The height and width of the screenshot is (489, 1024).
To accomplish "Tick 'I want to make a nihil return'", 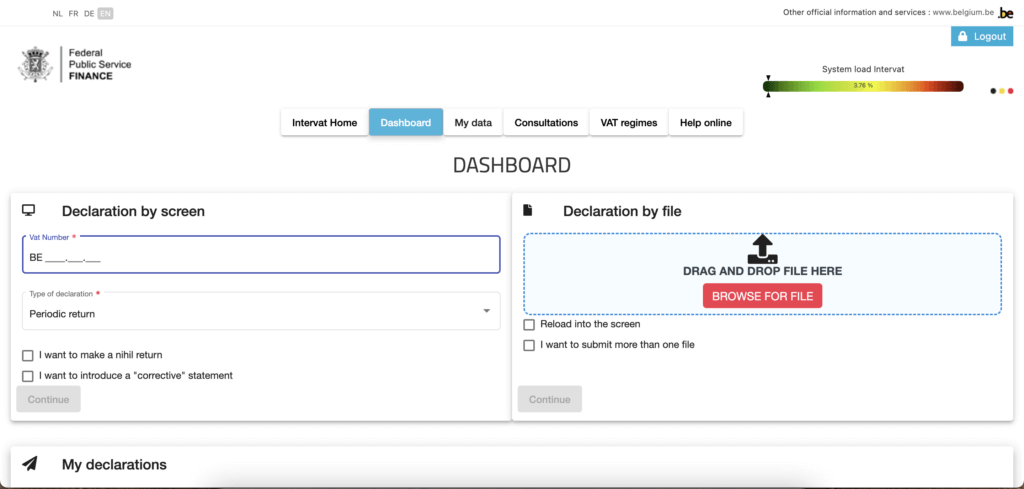I will (x=27, y=356).
